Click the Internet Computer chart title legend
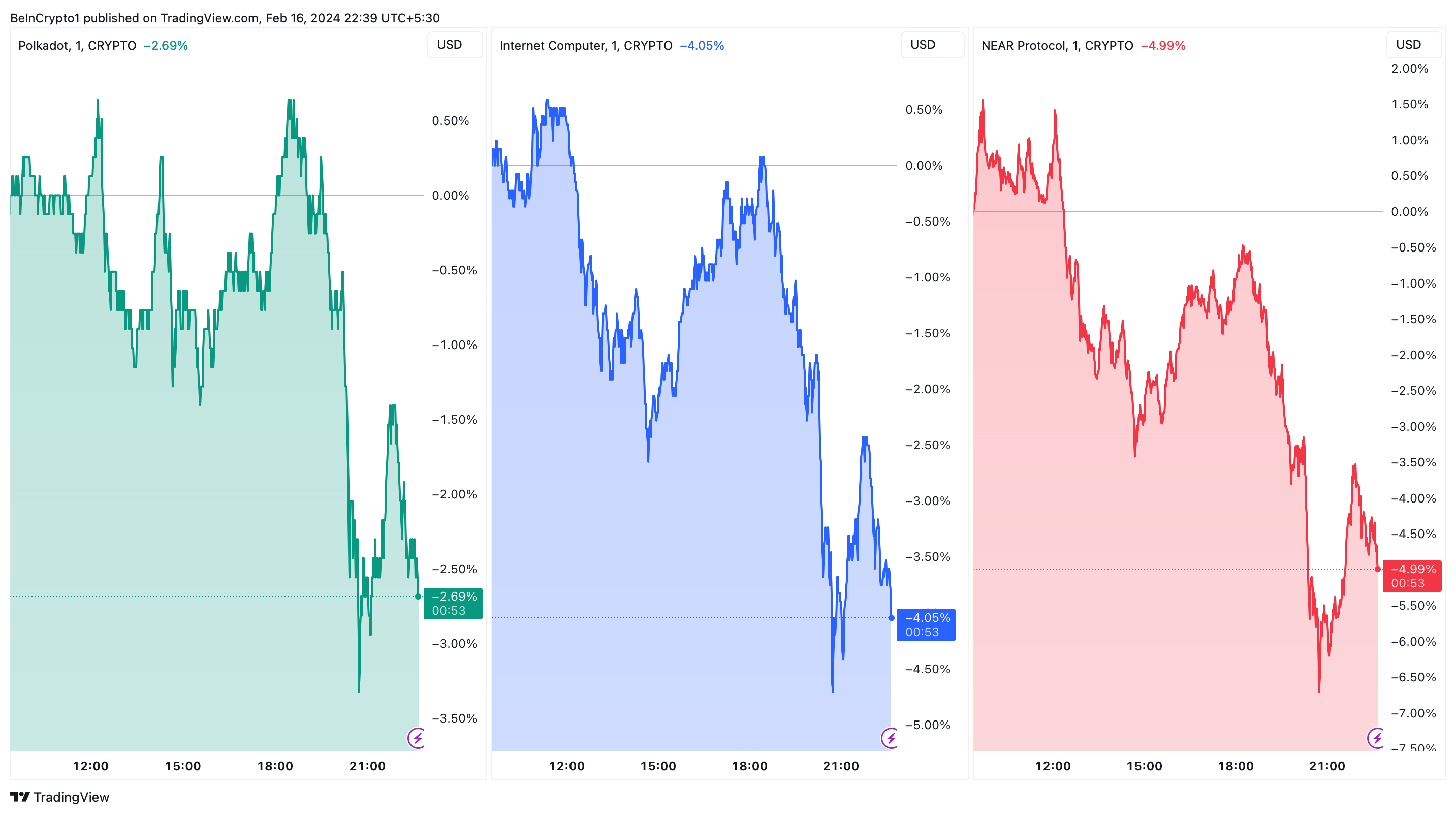This screenshot has width=1456, height=815. coord(586,45)
